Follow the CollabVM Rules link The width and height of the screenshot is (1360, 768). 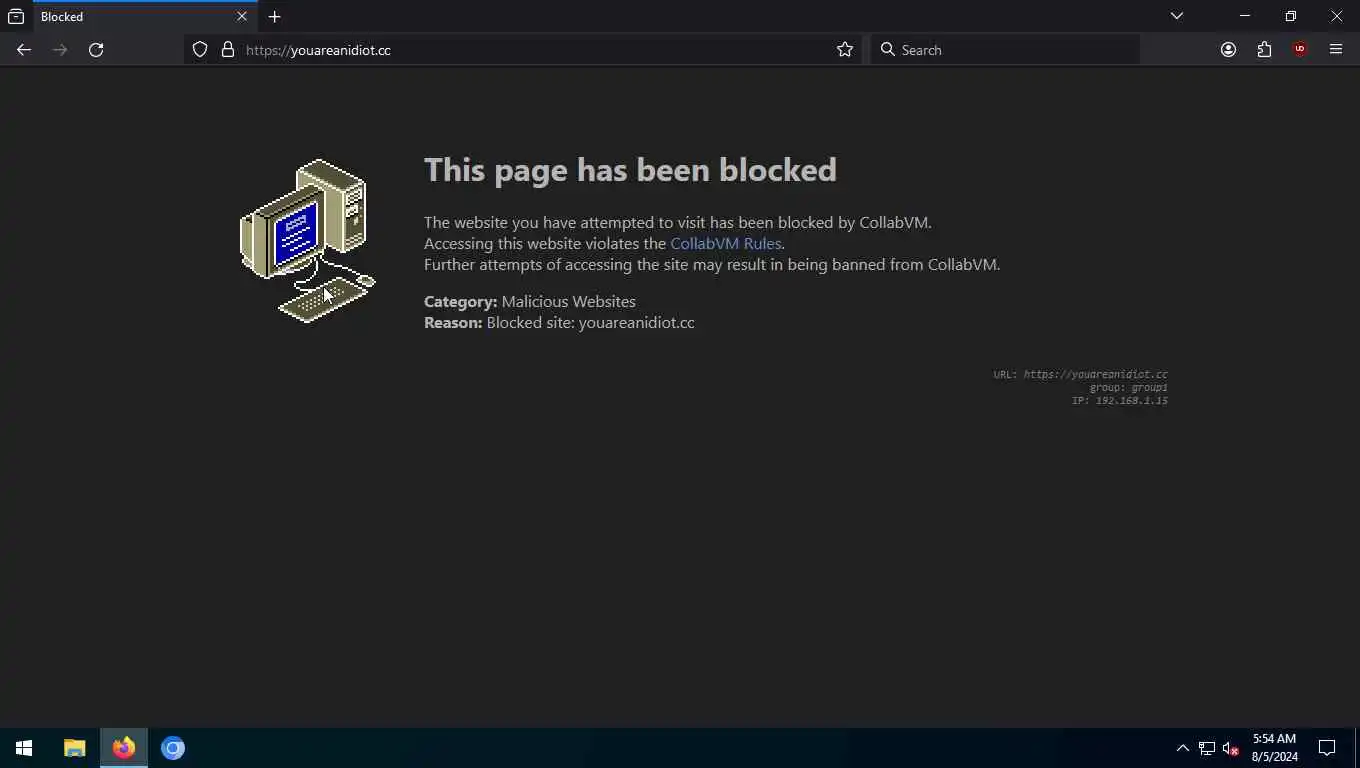click(725, 244)
